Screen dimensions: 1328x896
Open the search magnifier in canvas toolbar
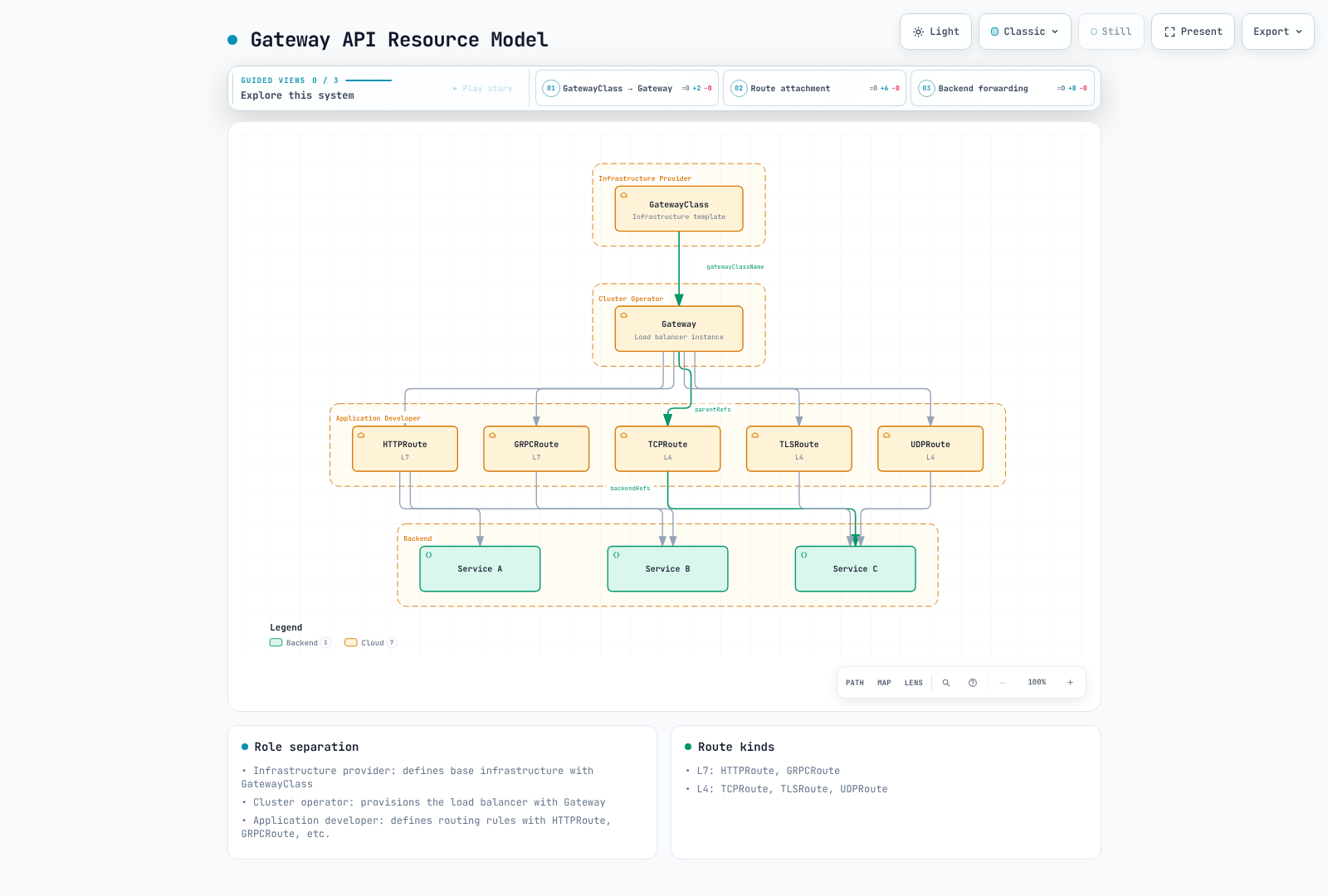(x=946, y=683)
